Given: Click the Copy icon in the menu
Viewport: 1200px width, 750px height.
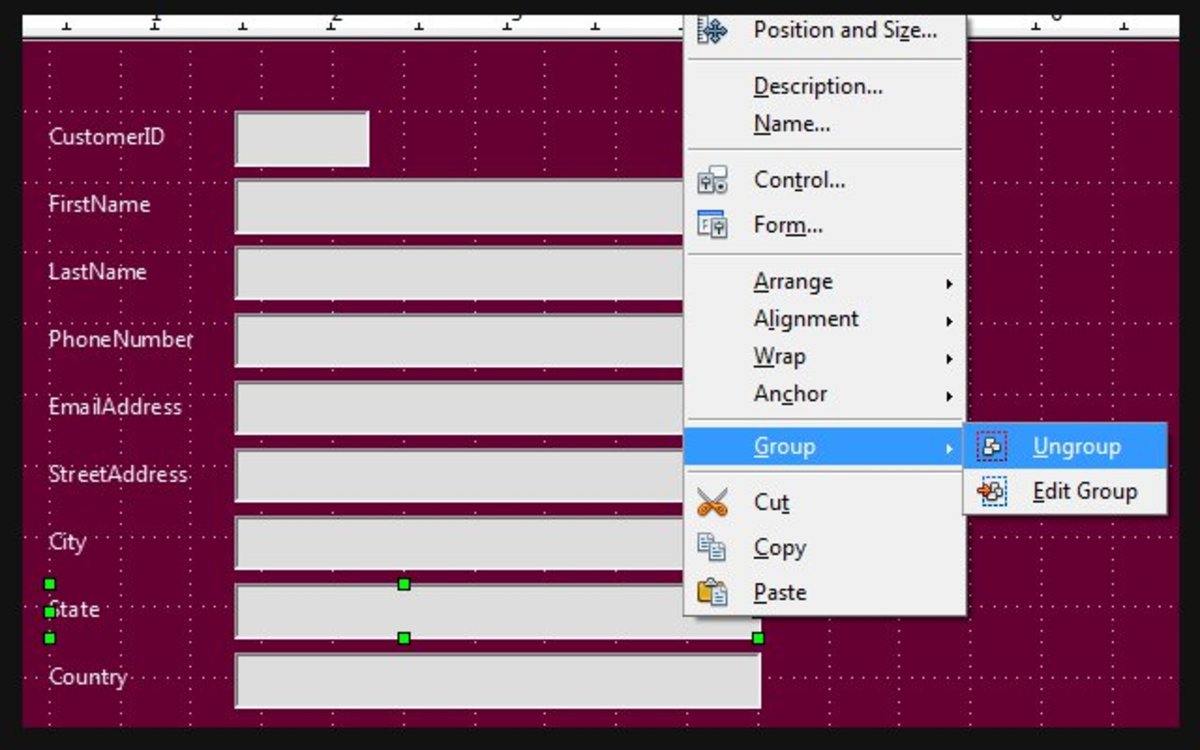Looking at the screenshot, I should pyautogui.click(x=712, y=546).
